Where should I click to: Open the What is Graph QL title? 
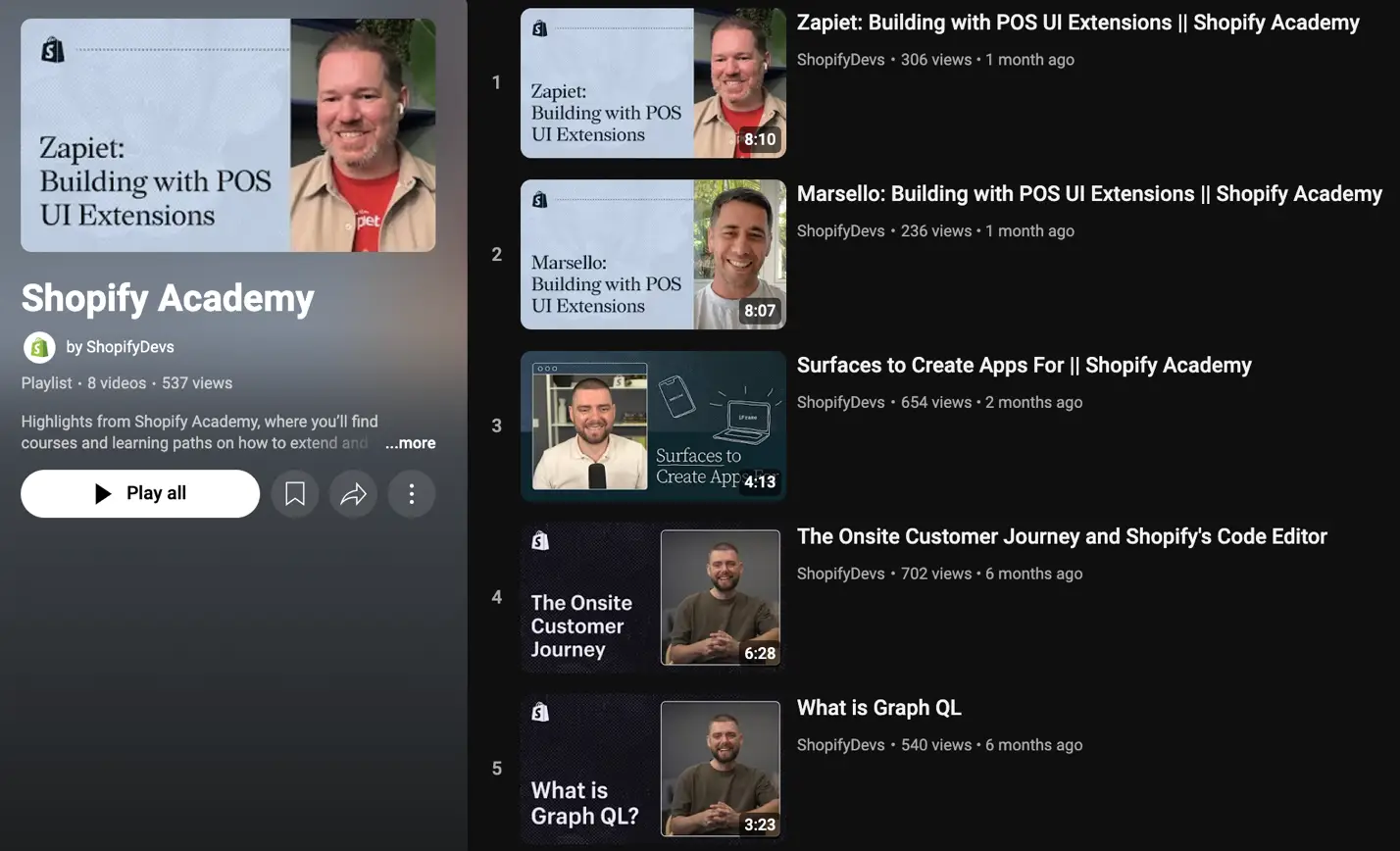pos(879,708)
